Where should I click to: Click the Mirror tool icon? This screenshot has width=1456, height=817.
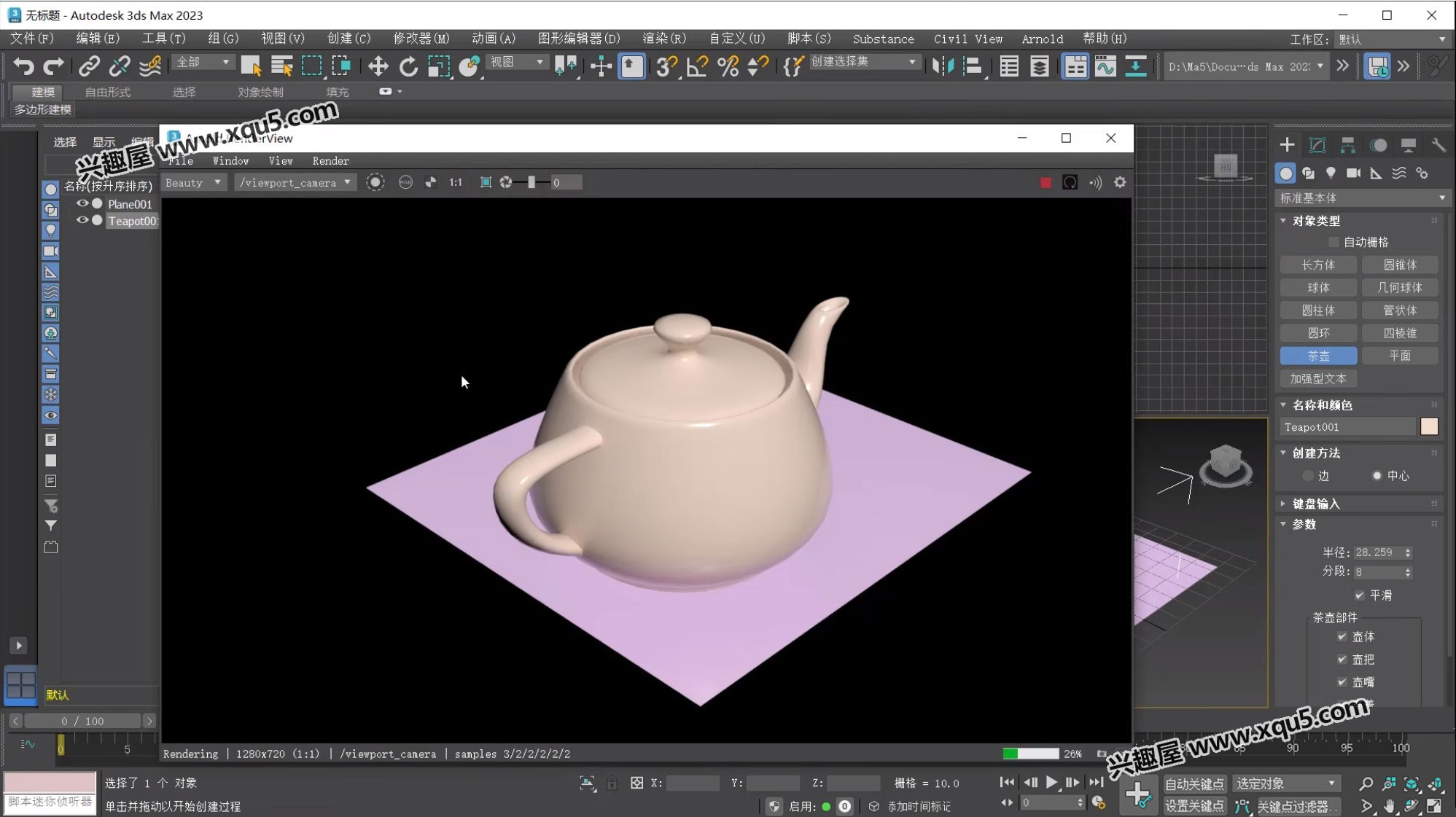pyautogui.click(x=943, y=66)
